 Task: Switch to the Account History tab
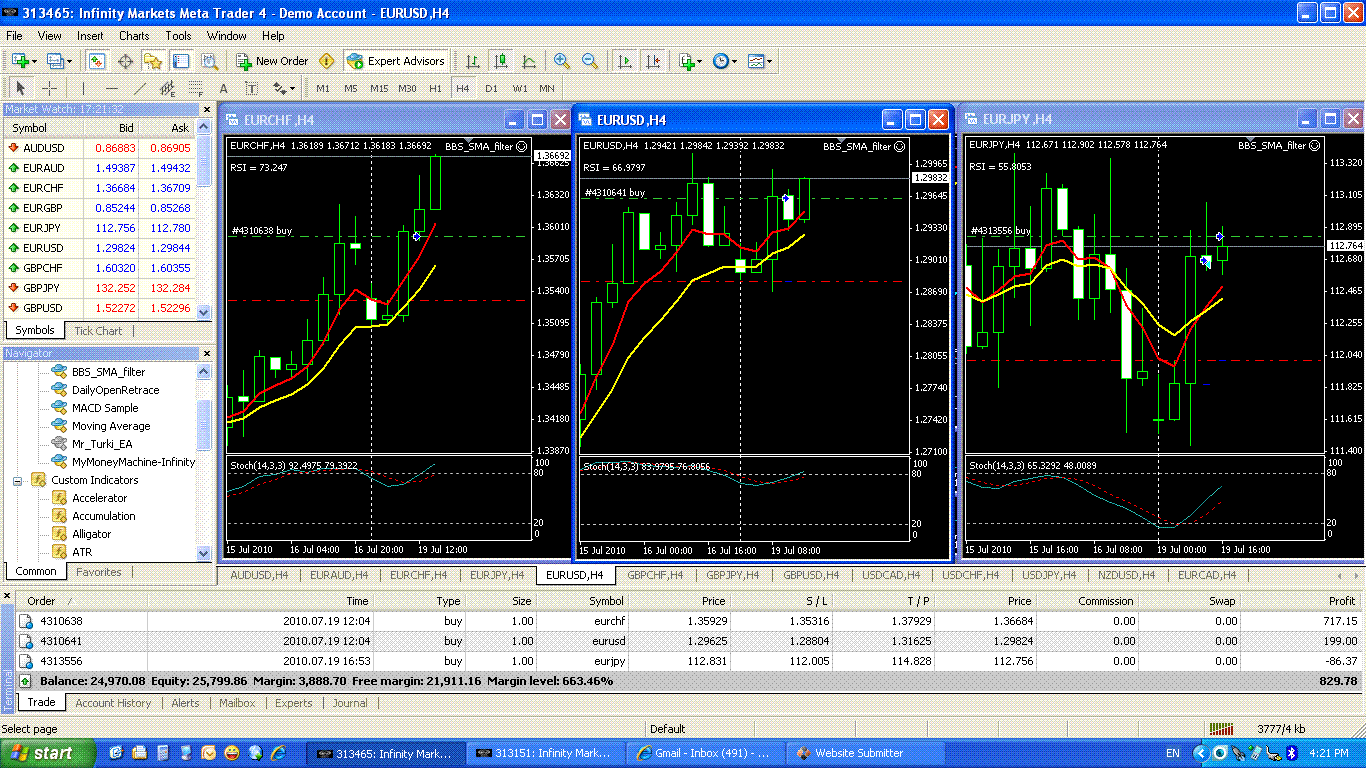113,703
